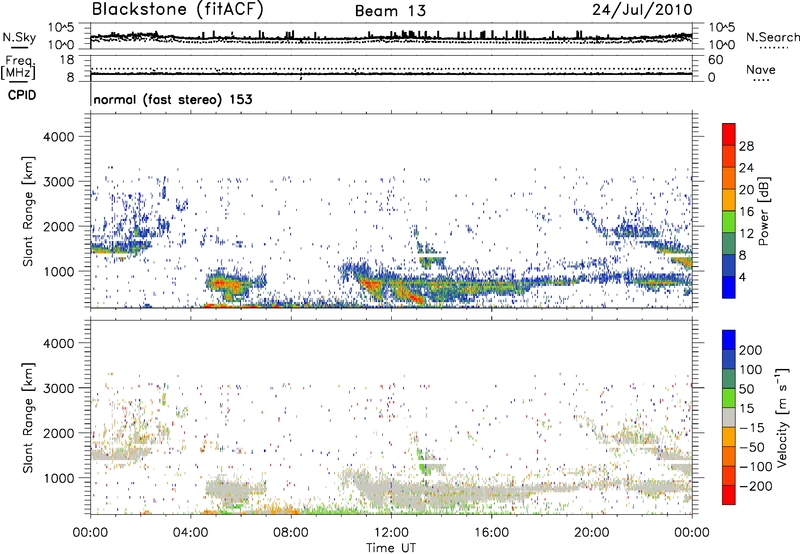Click the "2000" tick of the velocity panel
The width and height of the screenshot is (800, 554).
59,433
